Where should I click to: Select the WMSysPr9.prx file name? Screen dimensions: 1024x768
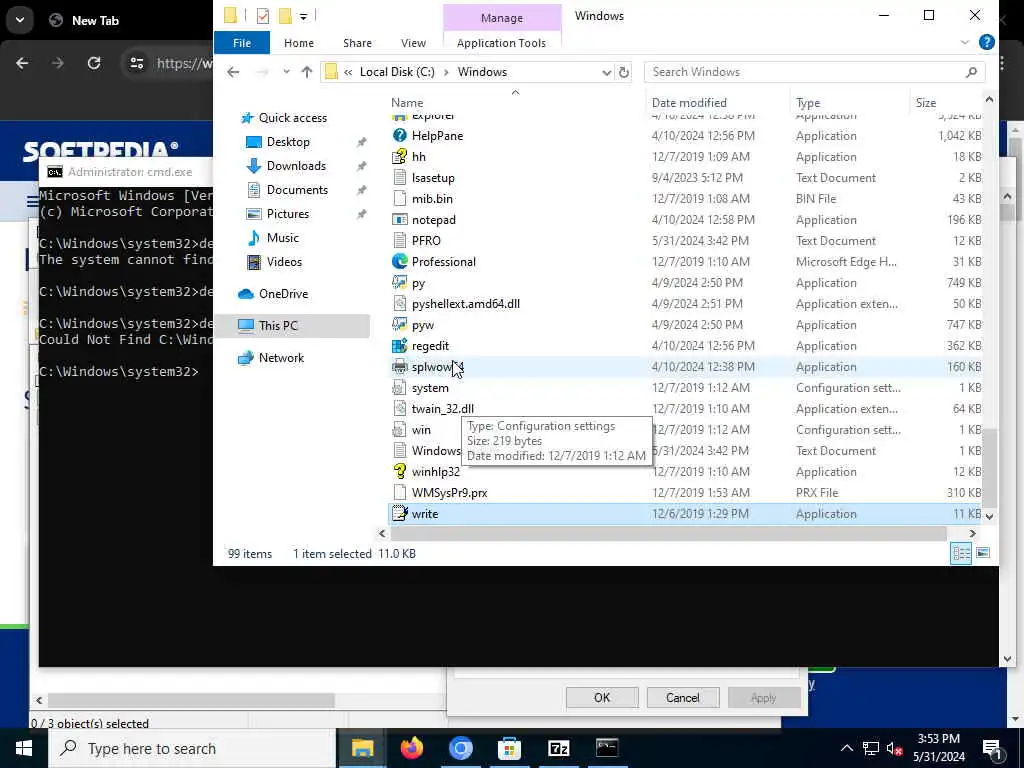point(449,492)
